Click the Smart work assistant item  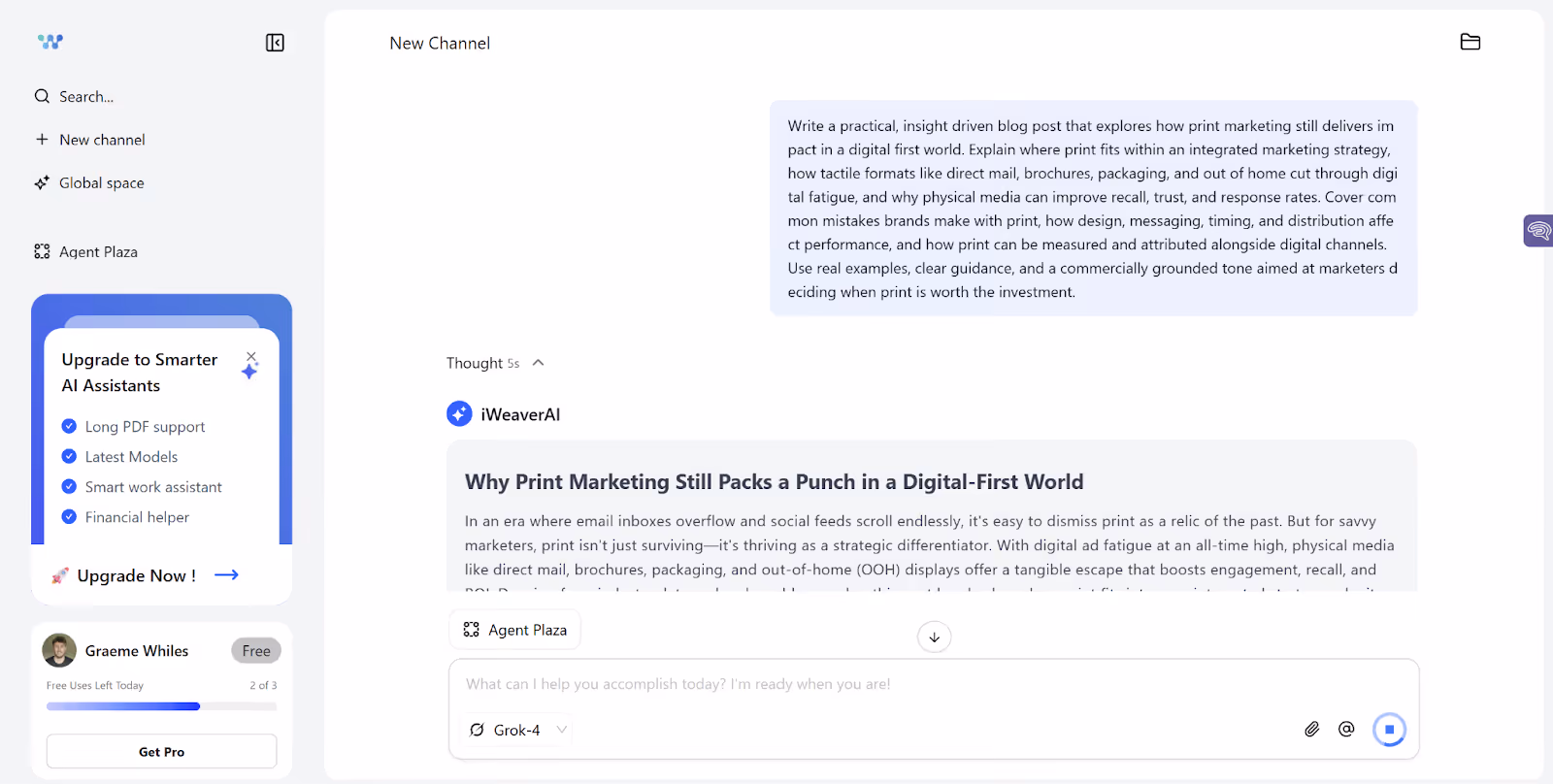[142, 486]
